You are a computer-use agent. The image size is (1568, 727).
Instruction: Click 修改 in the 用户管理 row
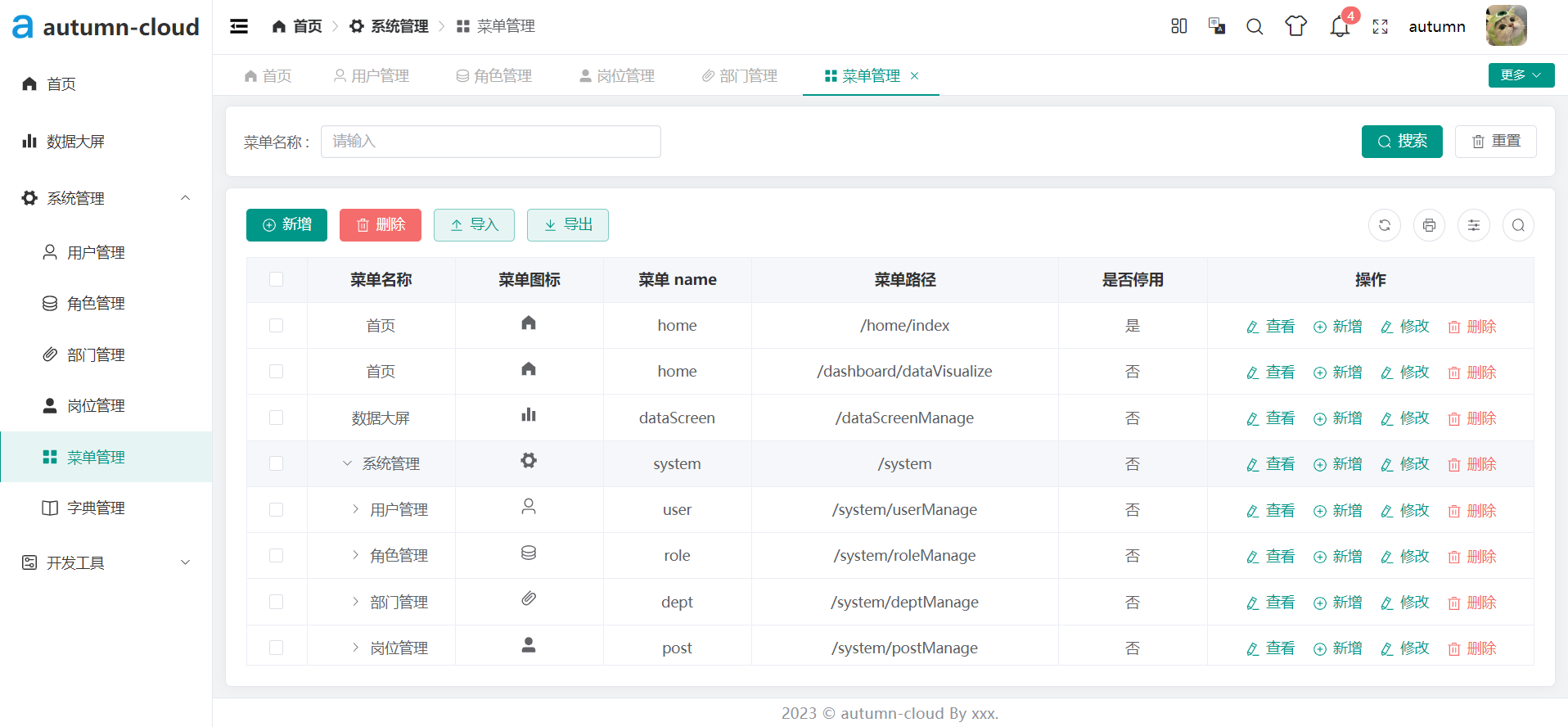point(1405,510)
